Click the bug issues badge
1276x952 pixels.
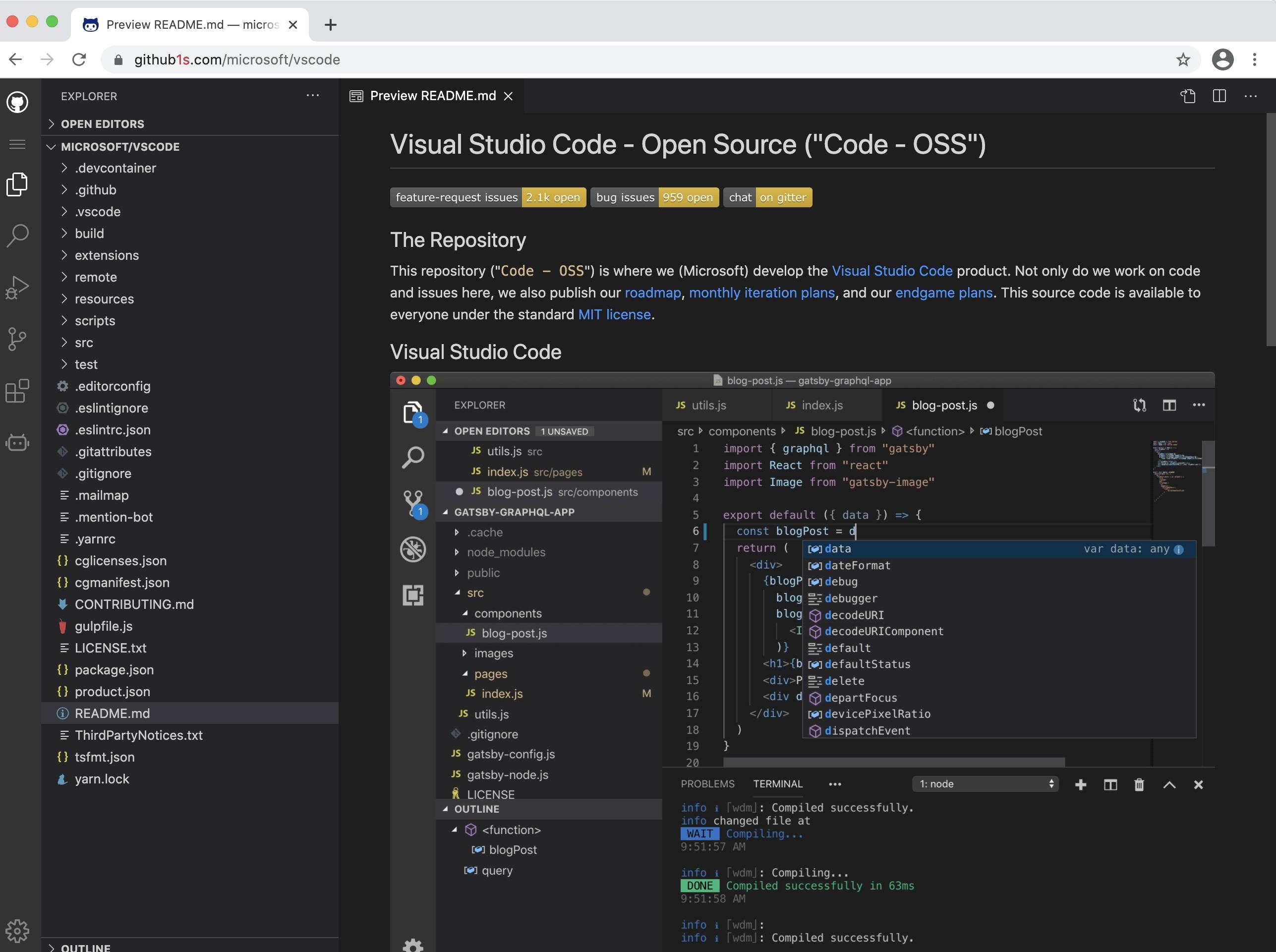(x=654, y=198)
